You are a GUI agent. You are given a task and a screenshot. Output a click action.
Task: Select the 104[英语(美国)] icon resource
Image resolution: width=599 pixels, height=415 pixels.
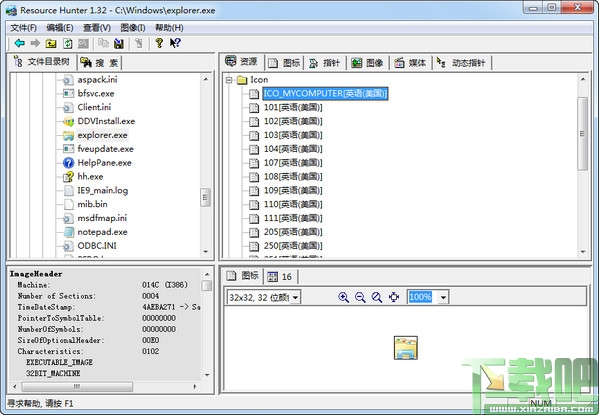click(293, 149)
